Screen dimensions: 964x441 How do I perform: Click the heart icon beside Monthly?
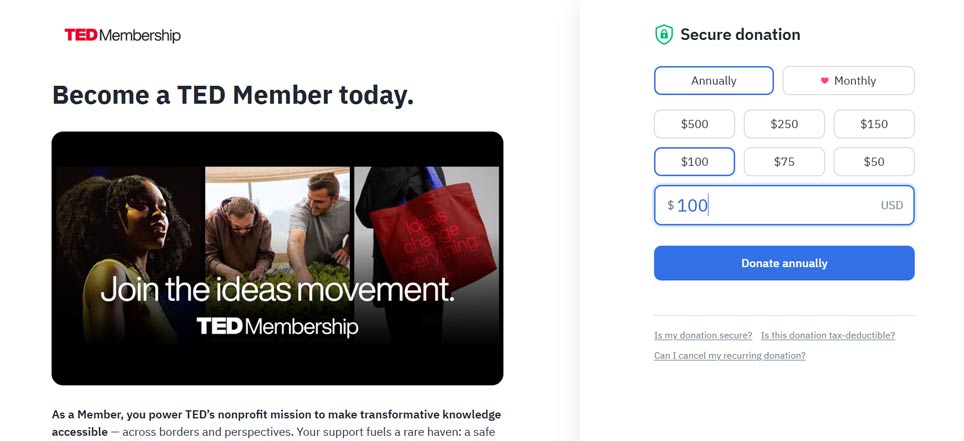[825, 81]
